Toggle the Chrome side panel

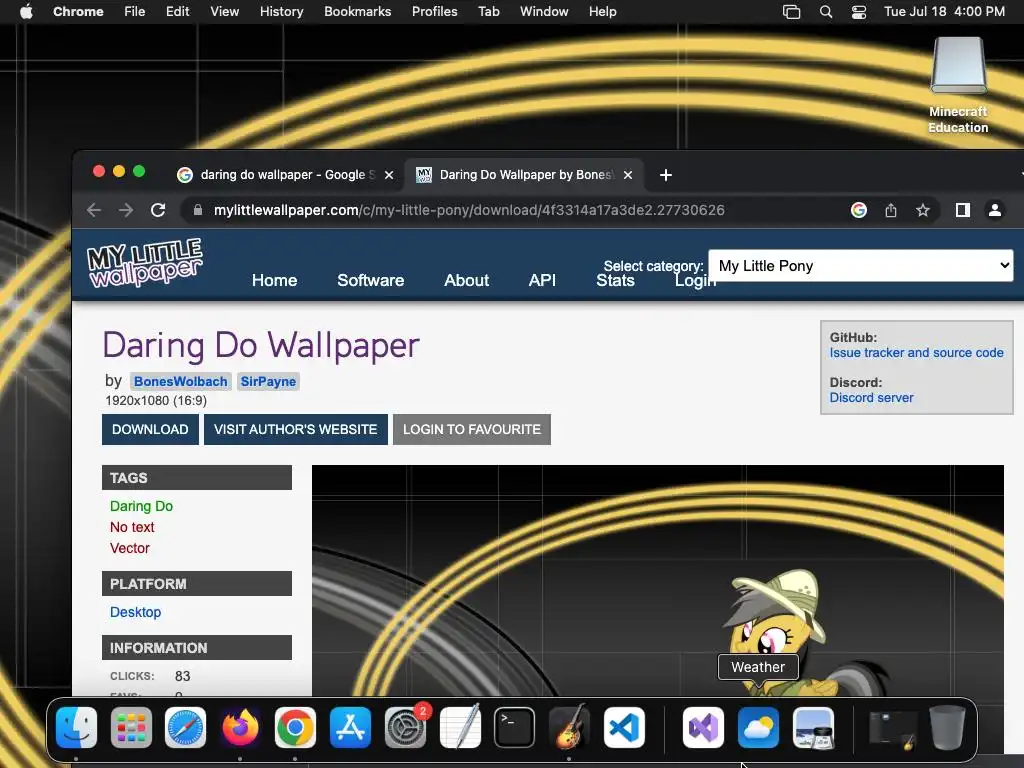[x=963, y=210]
